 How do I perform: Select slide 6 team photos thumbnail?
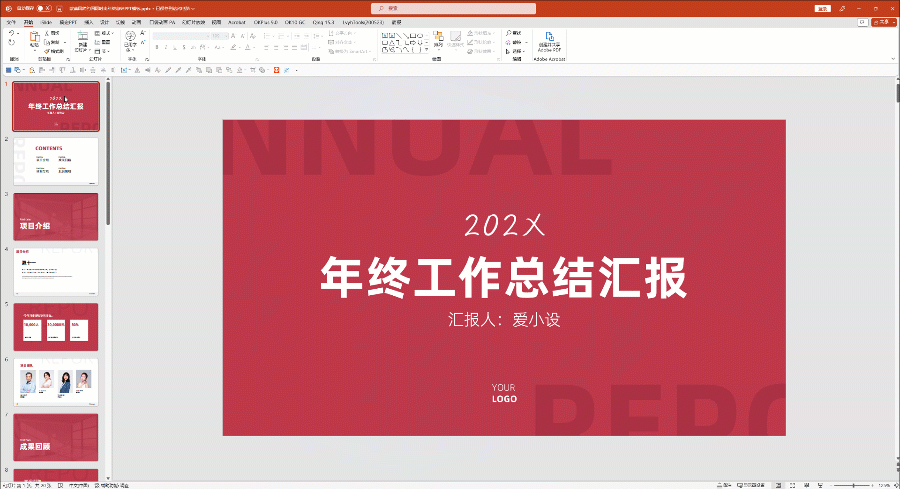click(x=56, y=382)
